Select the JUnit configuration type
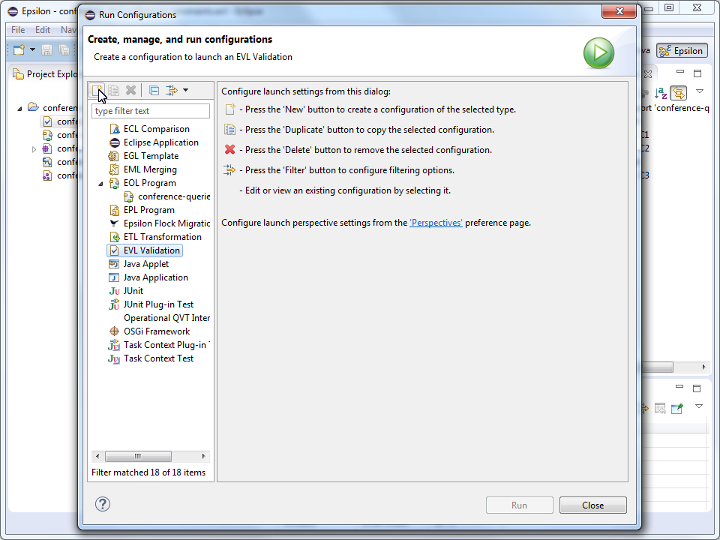720x540 pixels. pyautogui.click(x=133, y=291)
